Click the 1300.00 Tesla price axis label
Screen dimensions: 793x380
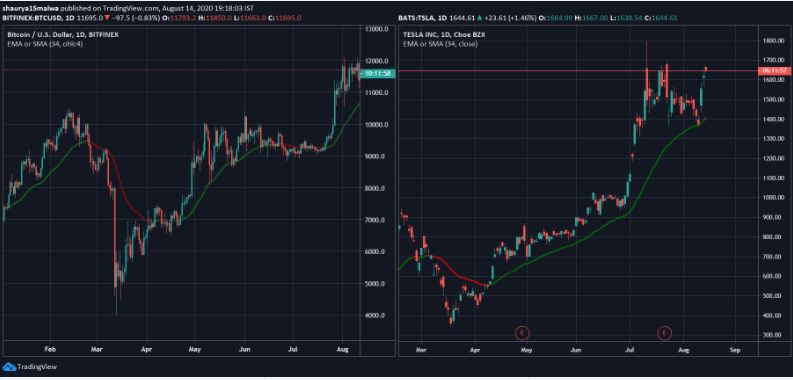point(774,139)
